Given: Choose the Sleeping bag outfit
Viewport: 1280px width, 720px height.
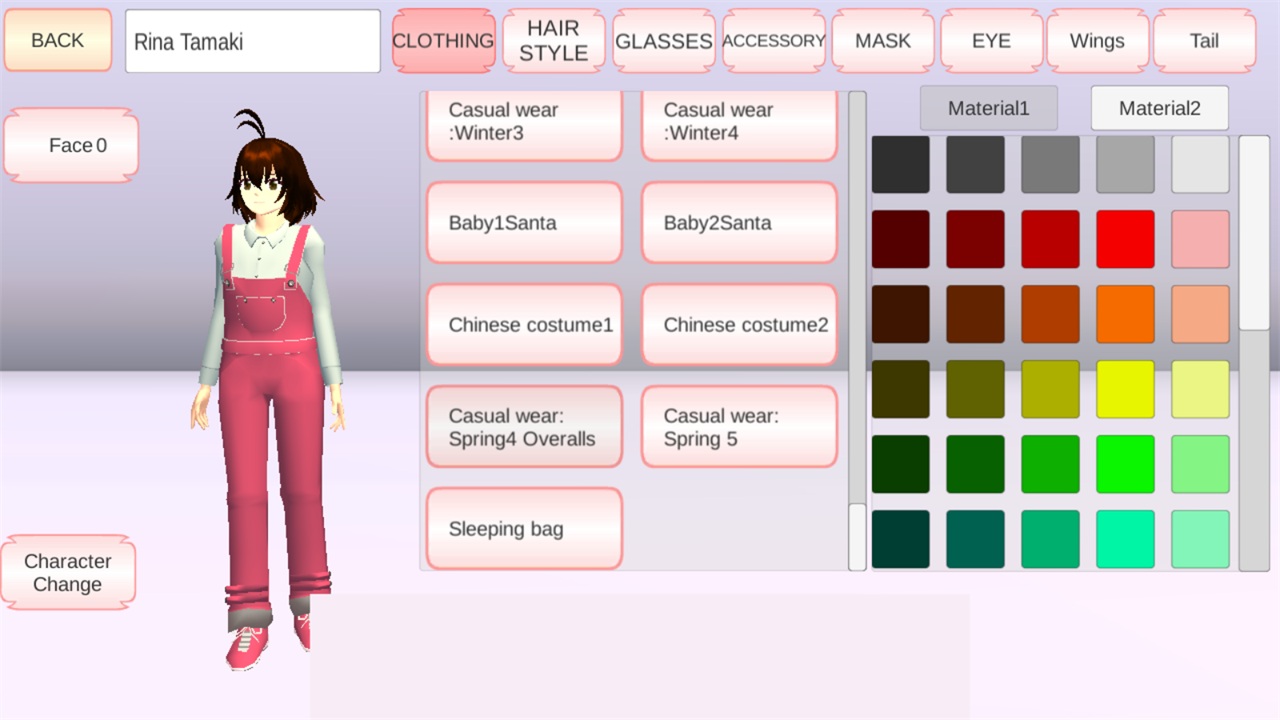Looking at the screenshot, I should tap(524, 529).
